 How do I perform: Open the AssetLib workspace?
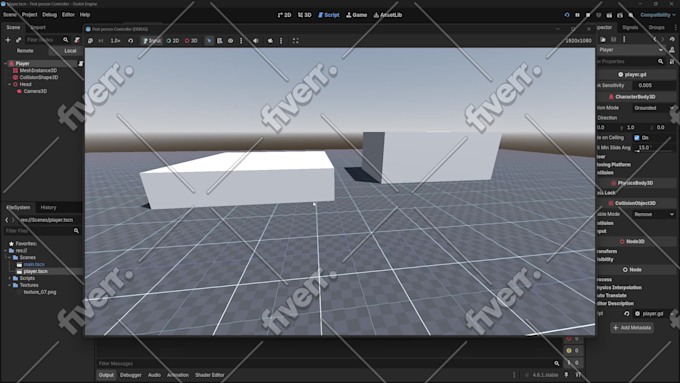point(388,15)
